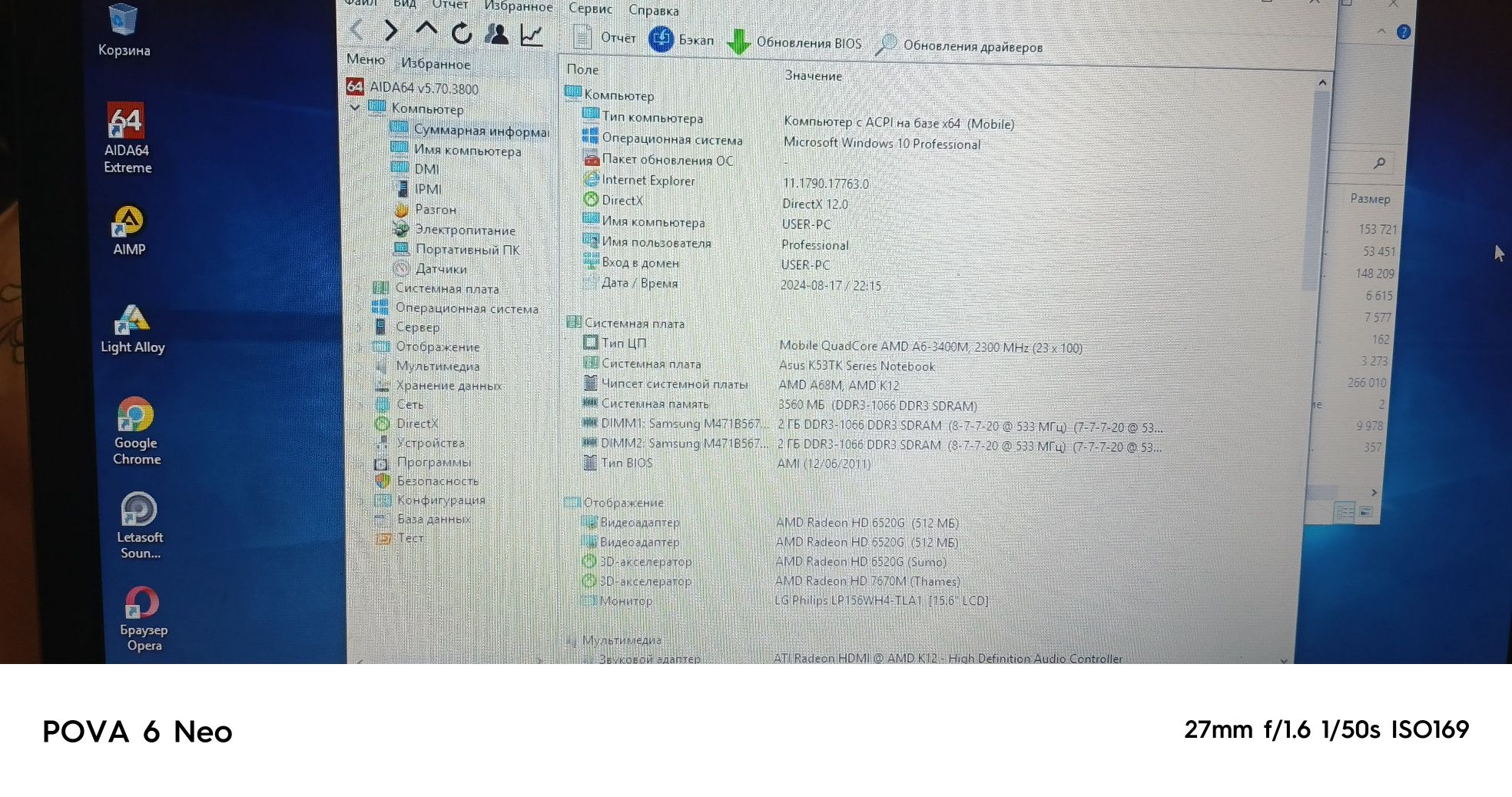This screenshot has width=1512, height=797.
Task: Click the refresh toolbar icon
Action: pyautogui.click(x=461, y=33)
